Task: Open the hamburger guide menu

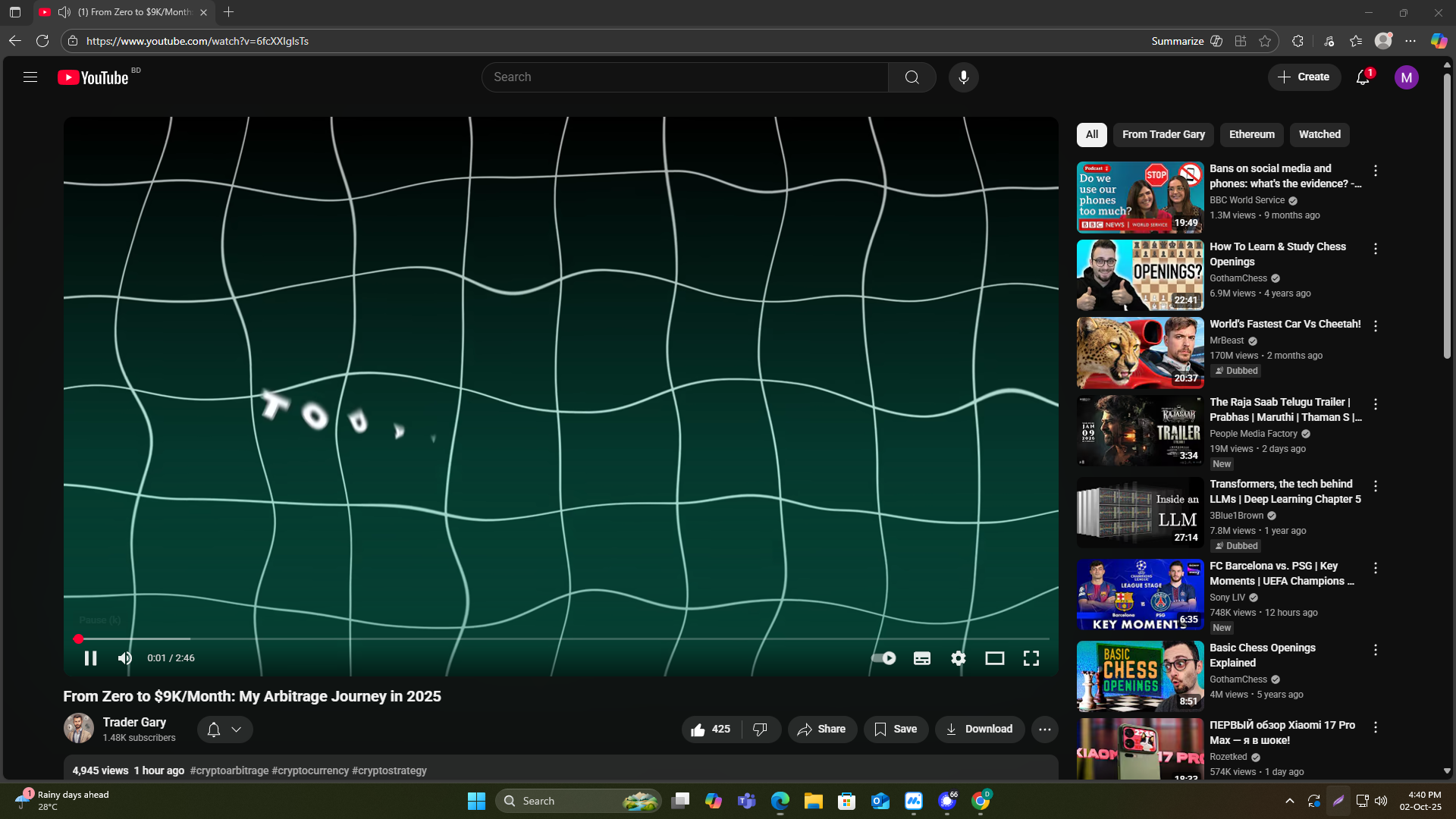Action: point(30,77)
